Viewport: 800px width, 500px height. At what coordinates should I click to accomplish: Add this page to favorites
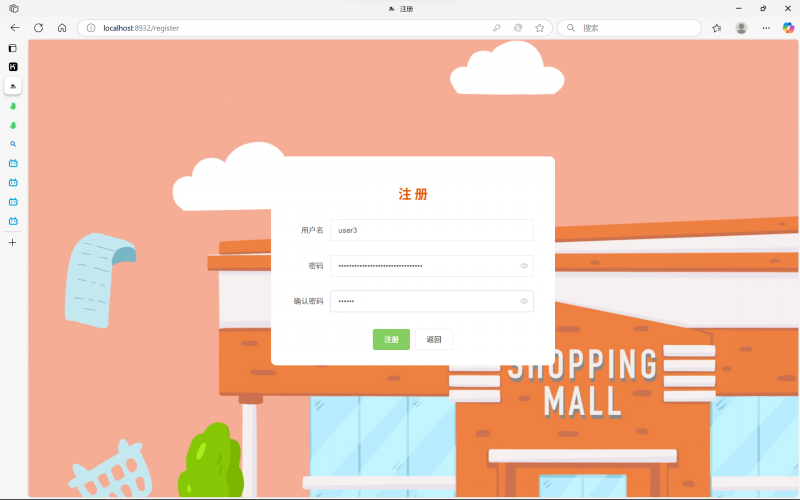(x=539, y=28)
